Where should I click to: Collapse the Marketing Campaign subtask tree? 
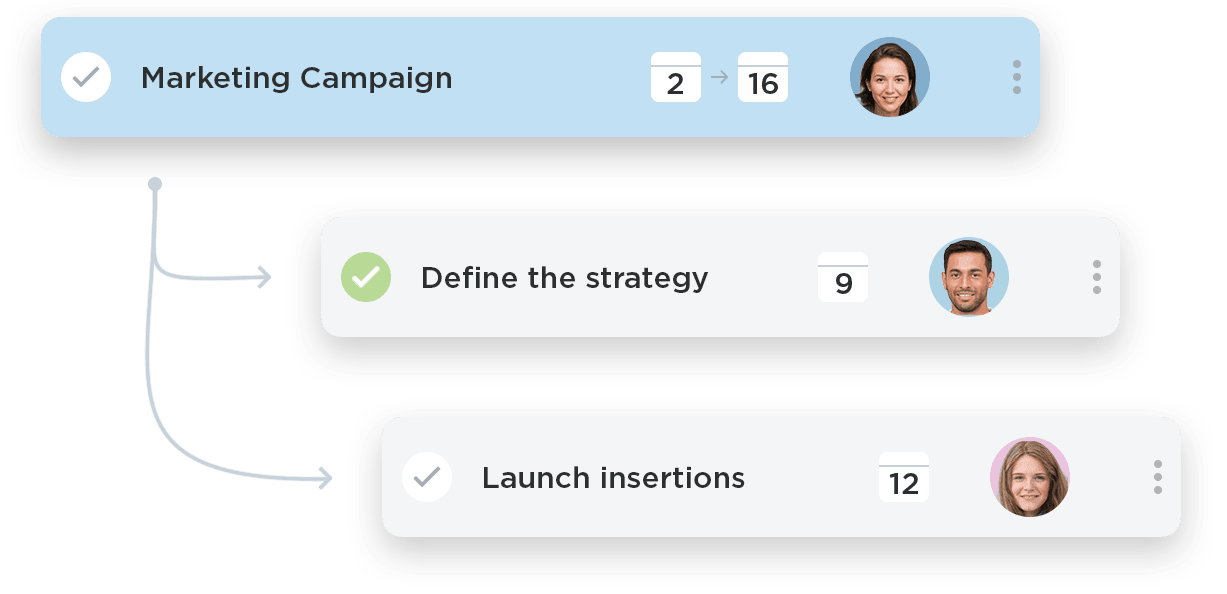pos(155,182)
